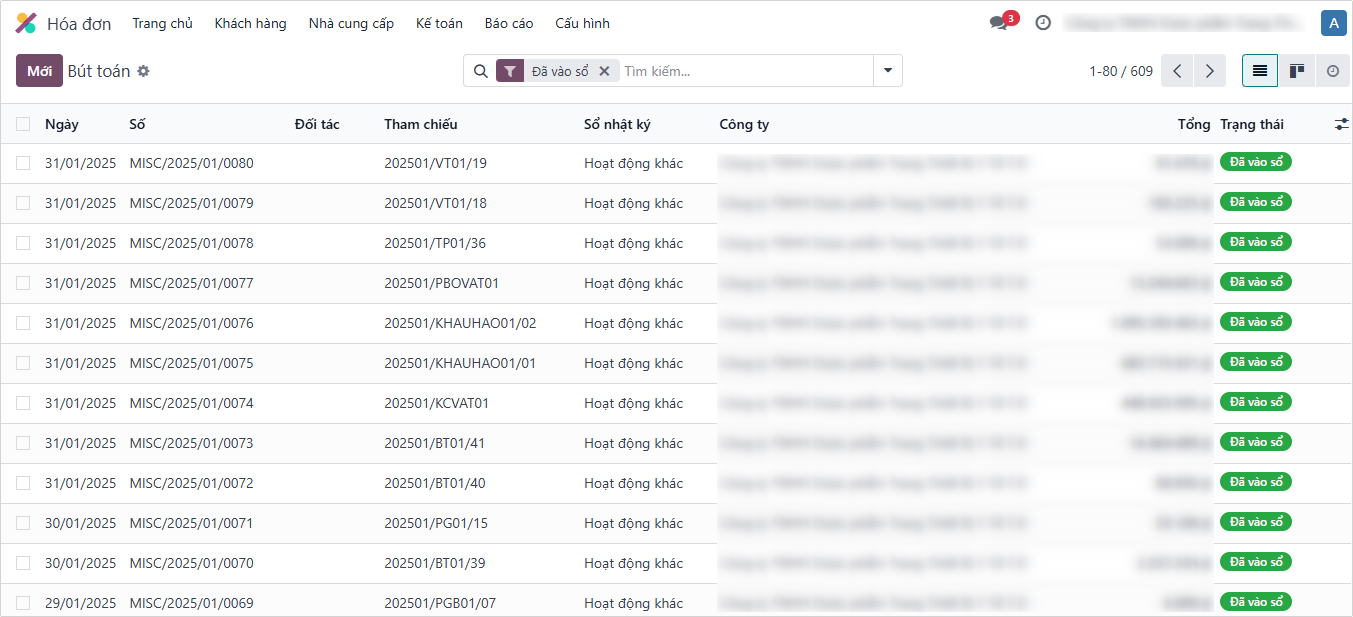The height and width of the screenshot is (617, 1353).
Task: Open the activities clock icon in top bar
Action: [1043, 23]
